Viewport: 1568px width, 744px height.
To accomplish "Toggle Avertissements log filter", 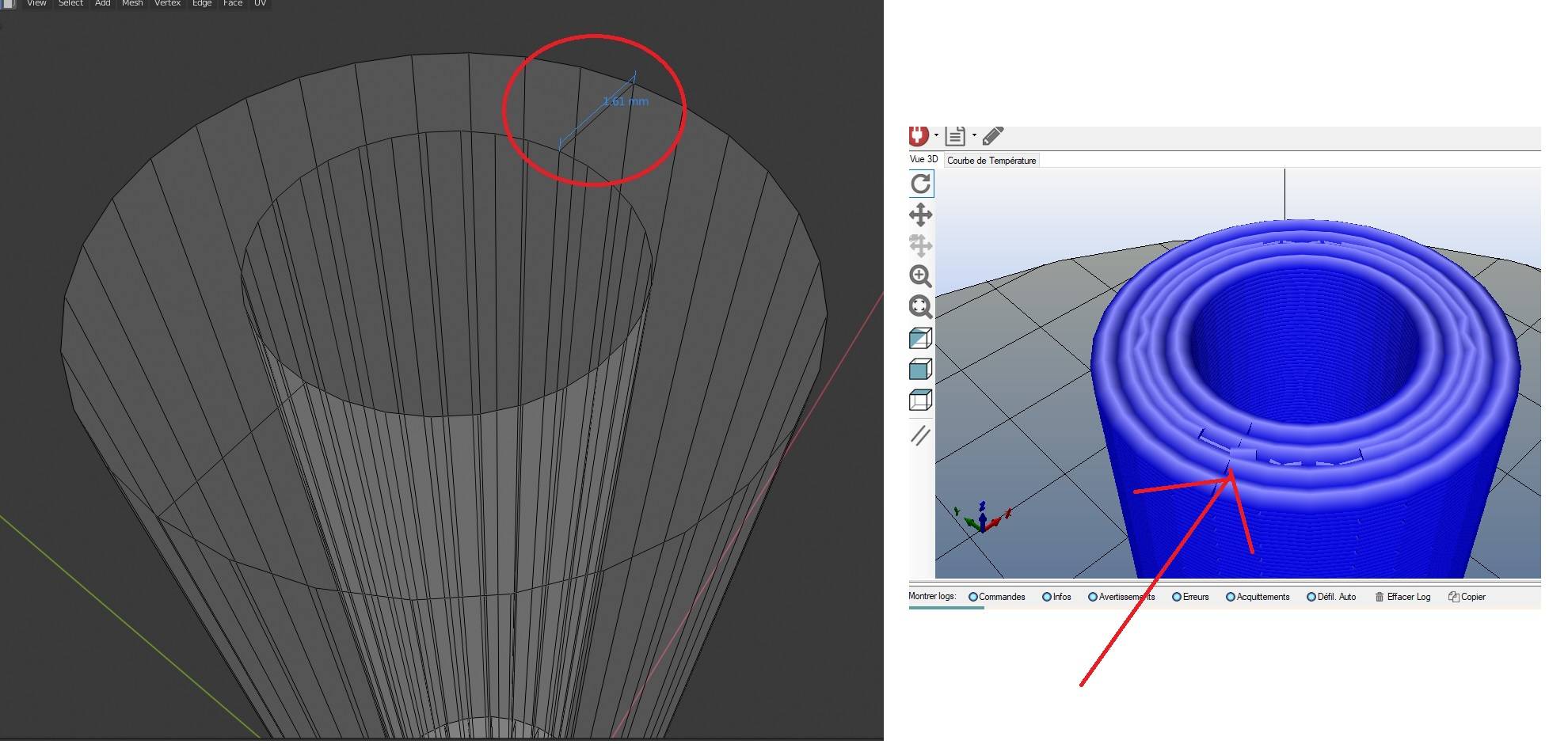I will (x=1121, y=597).
